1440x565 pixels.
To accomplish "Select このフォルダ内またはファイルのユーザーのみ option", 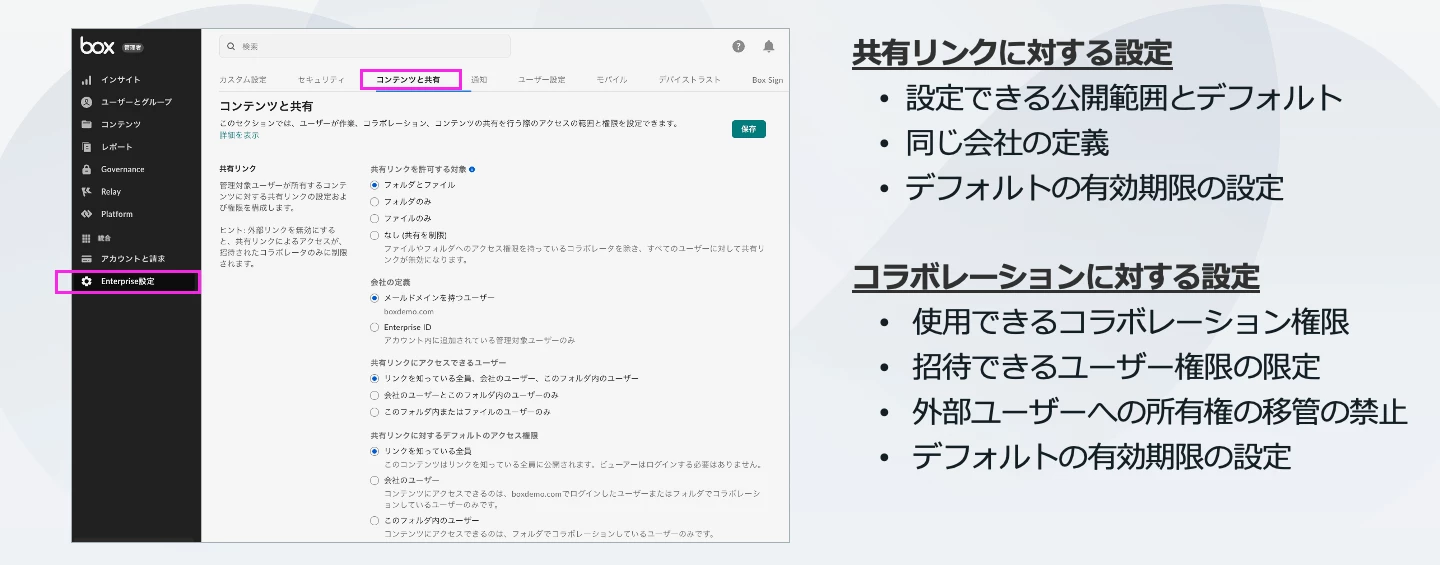I will click(375, 411).
